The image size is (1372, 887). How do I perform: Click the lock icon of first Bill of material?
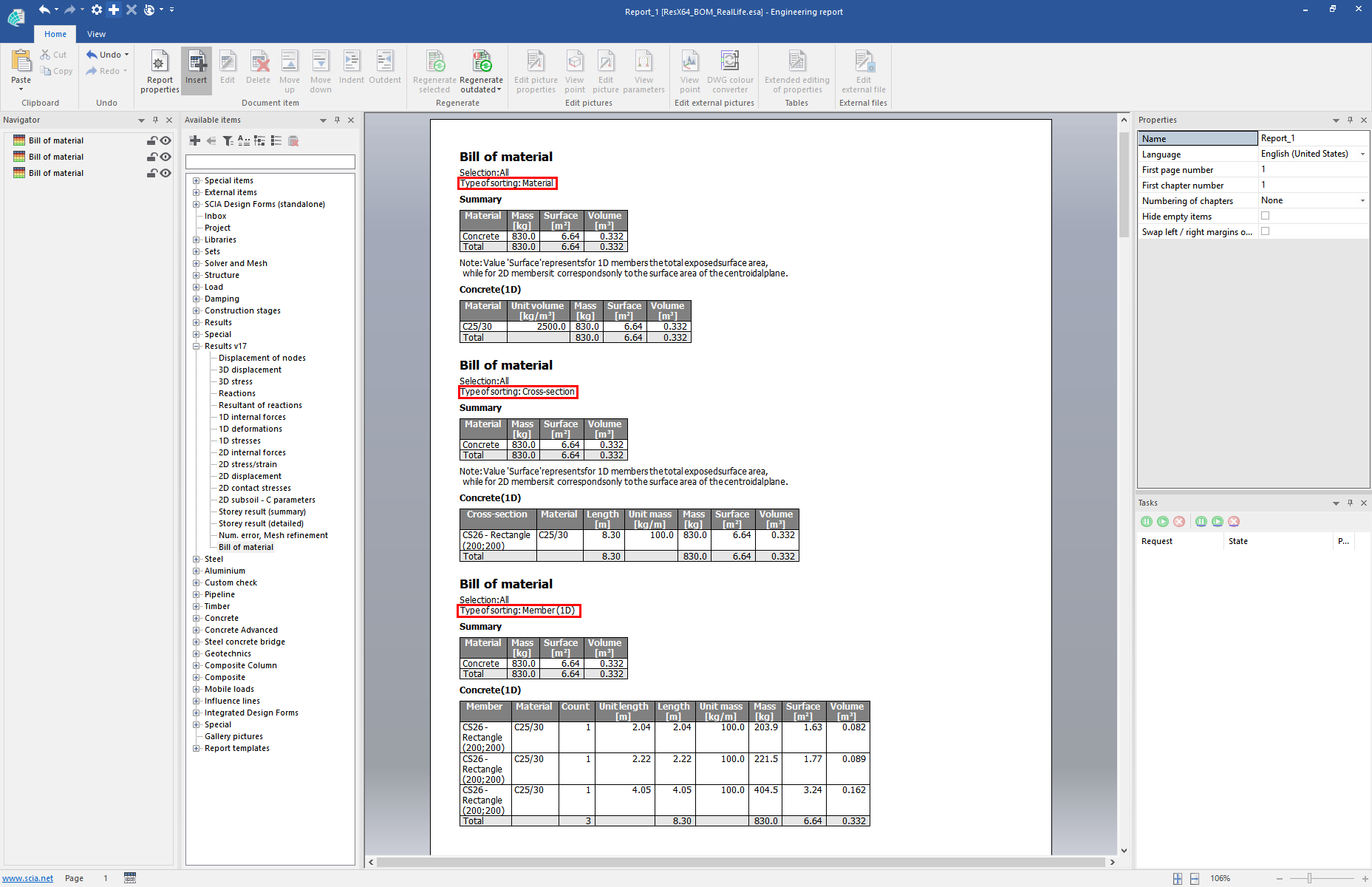[x=151, y=140]
